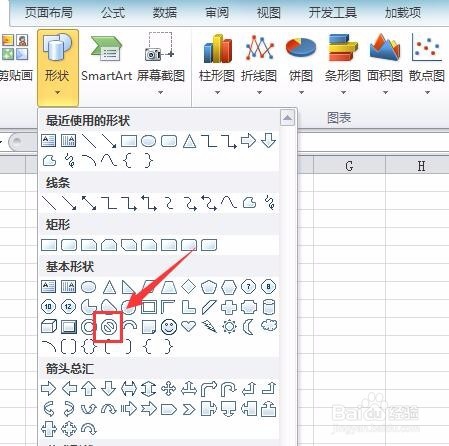This screenshot has width=449, height=446.
Task: Pick the Diagonal Stripe shape
Action: (x=209, y=307)
